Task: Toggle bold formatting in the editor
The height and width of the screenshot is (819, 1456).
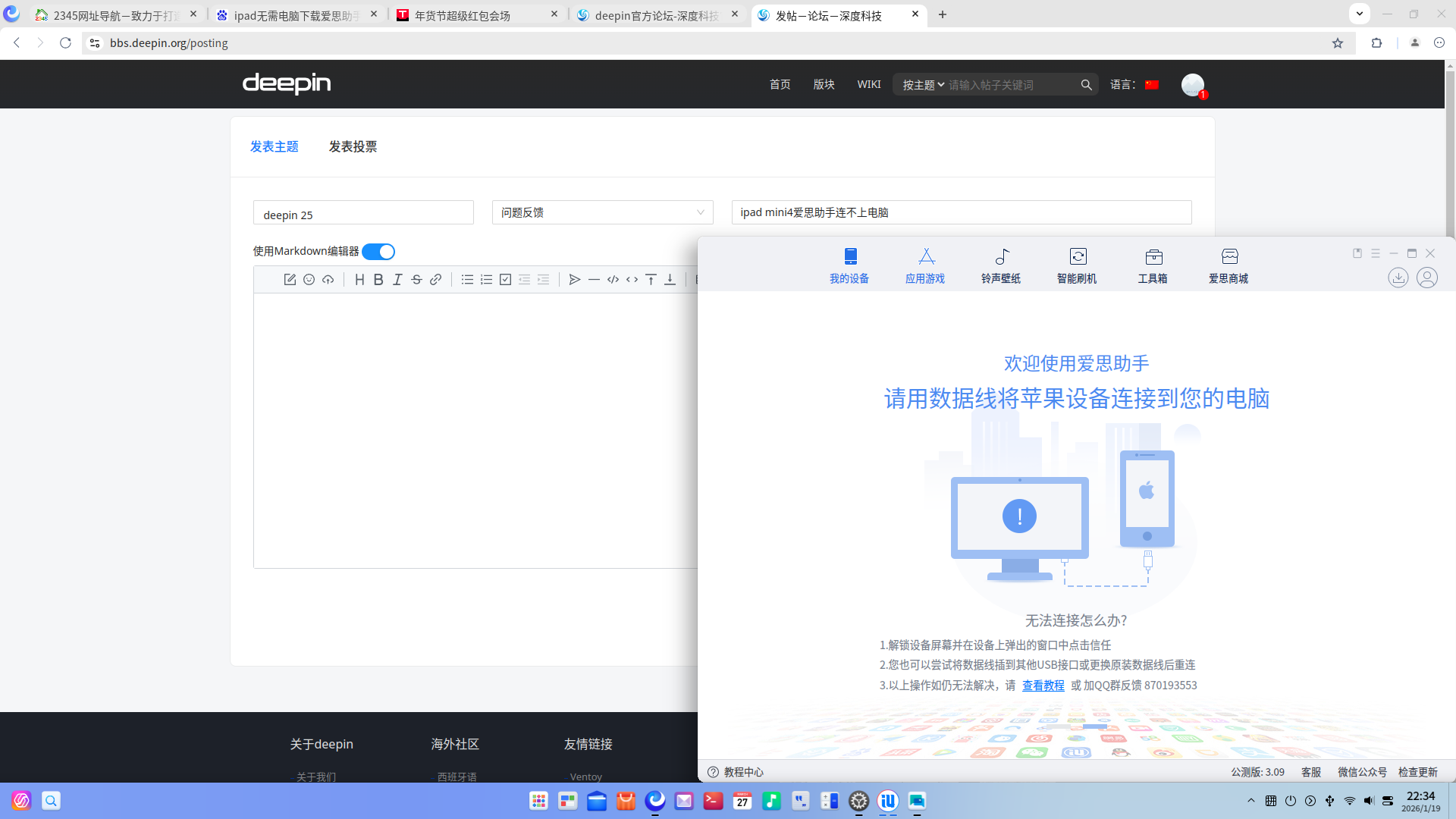Action: [x=378, y=279]
